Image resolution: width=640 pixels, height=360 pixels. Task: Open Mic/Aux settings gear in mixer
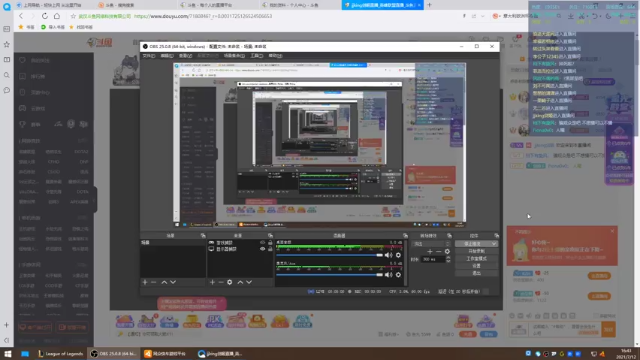(x=398, y=275)
